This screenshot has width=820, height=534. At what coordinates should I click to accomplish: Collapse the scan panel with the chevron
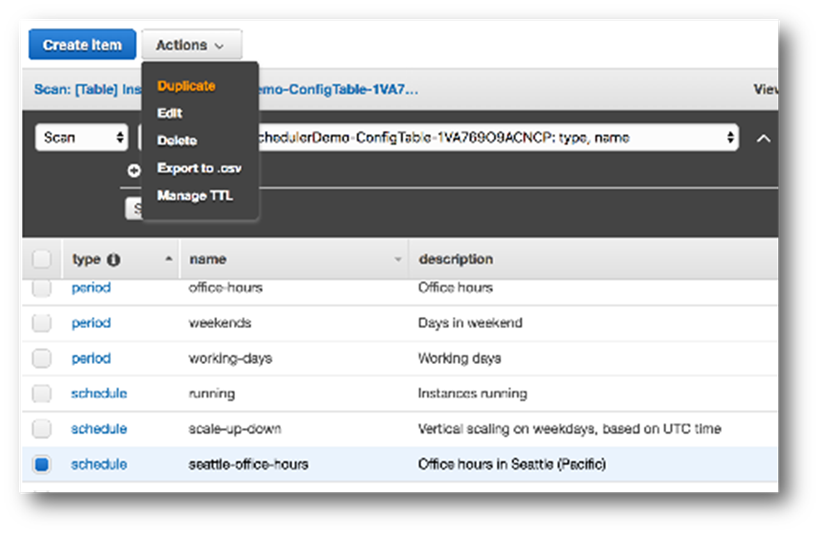pyautogui.click(x=764, y=139)
